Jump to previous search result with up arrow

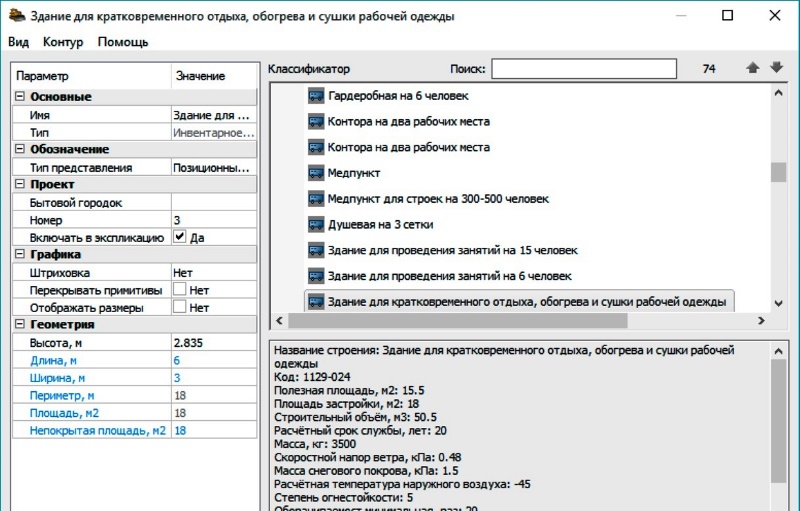[753, 68]
